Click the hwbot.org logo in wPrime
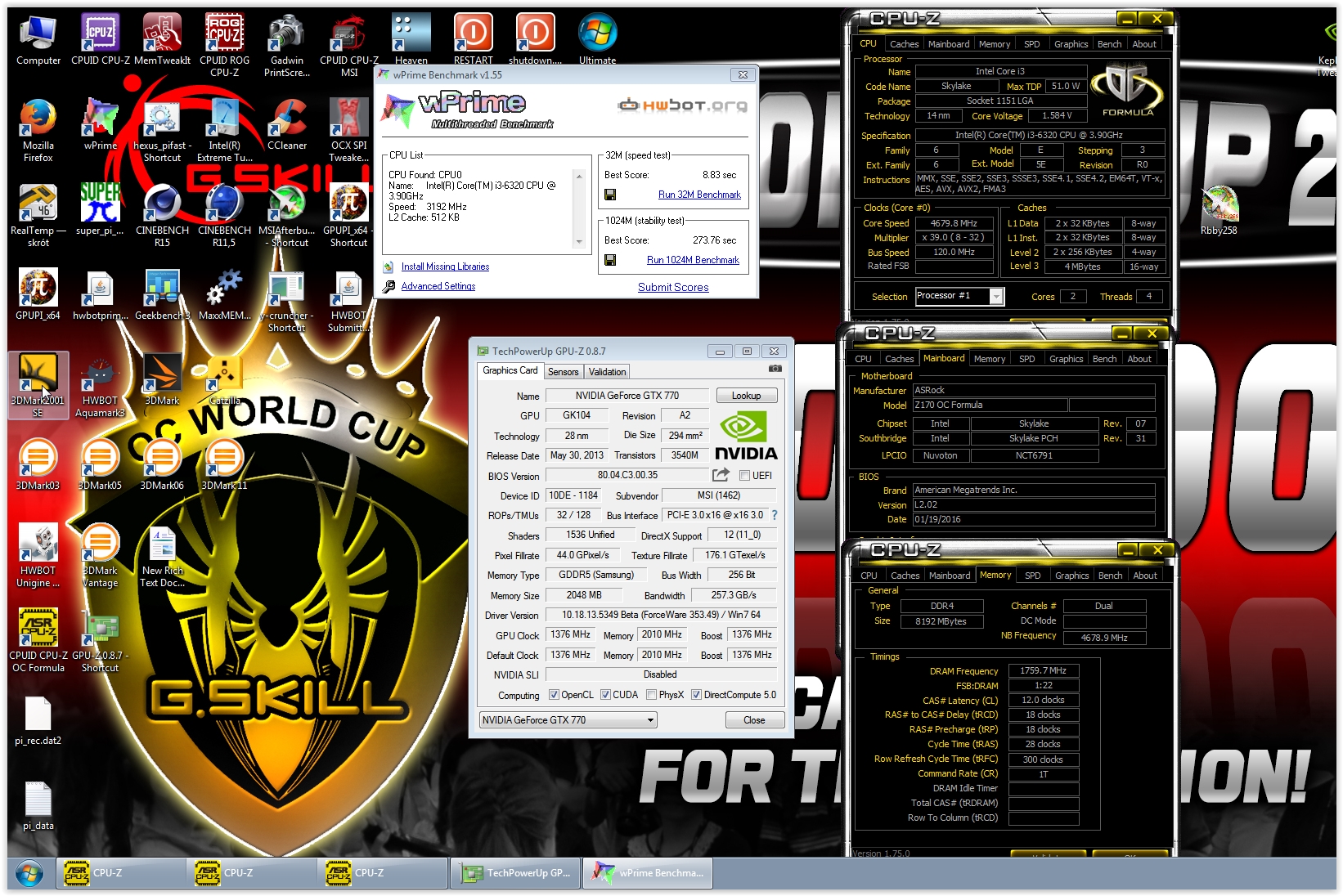Viewport: 1343px width, 896px height. (x=682, y=105)
